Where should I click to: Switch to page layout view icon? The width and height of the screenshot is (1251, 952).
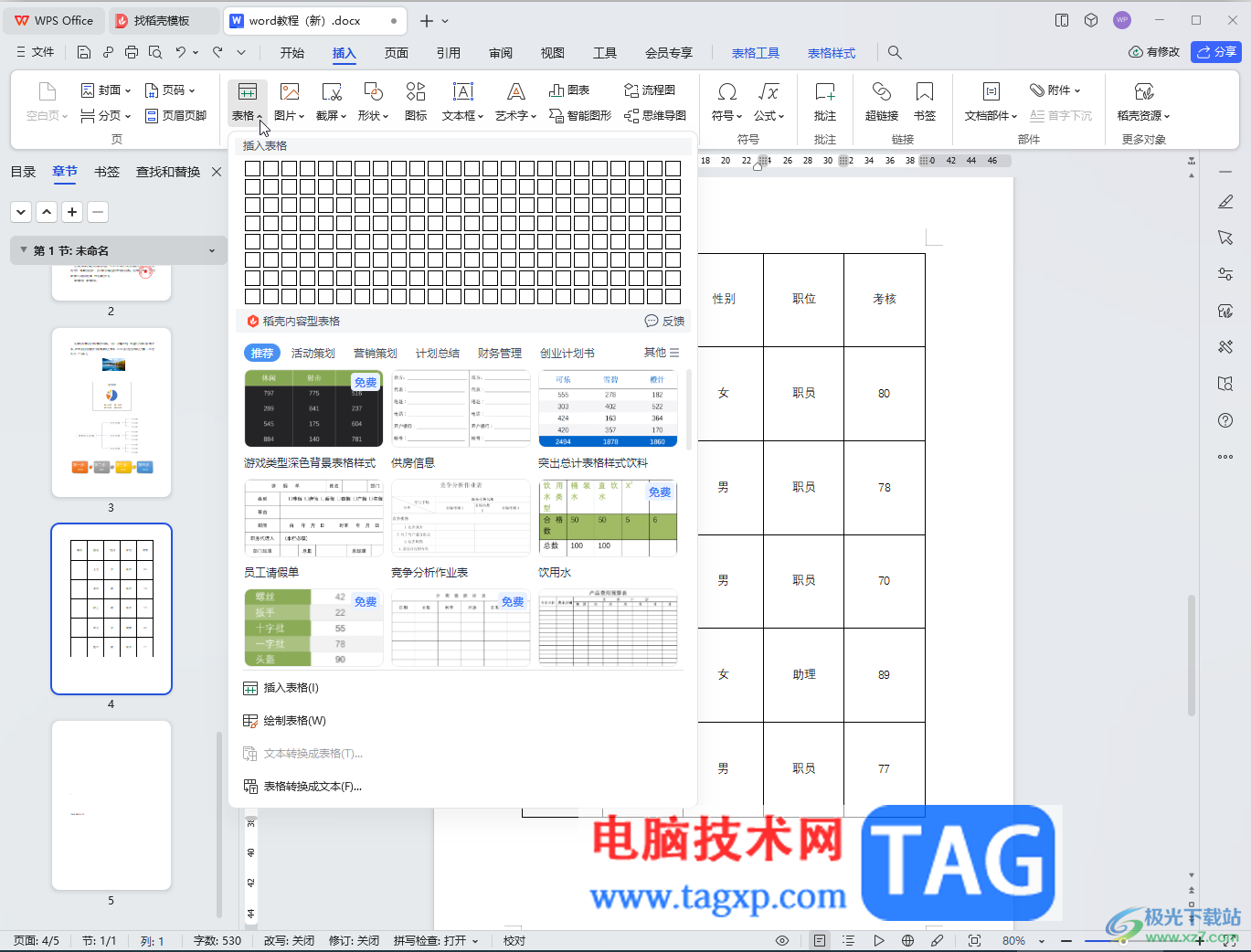click(820, 940)
